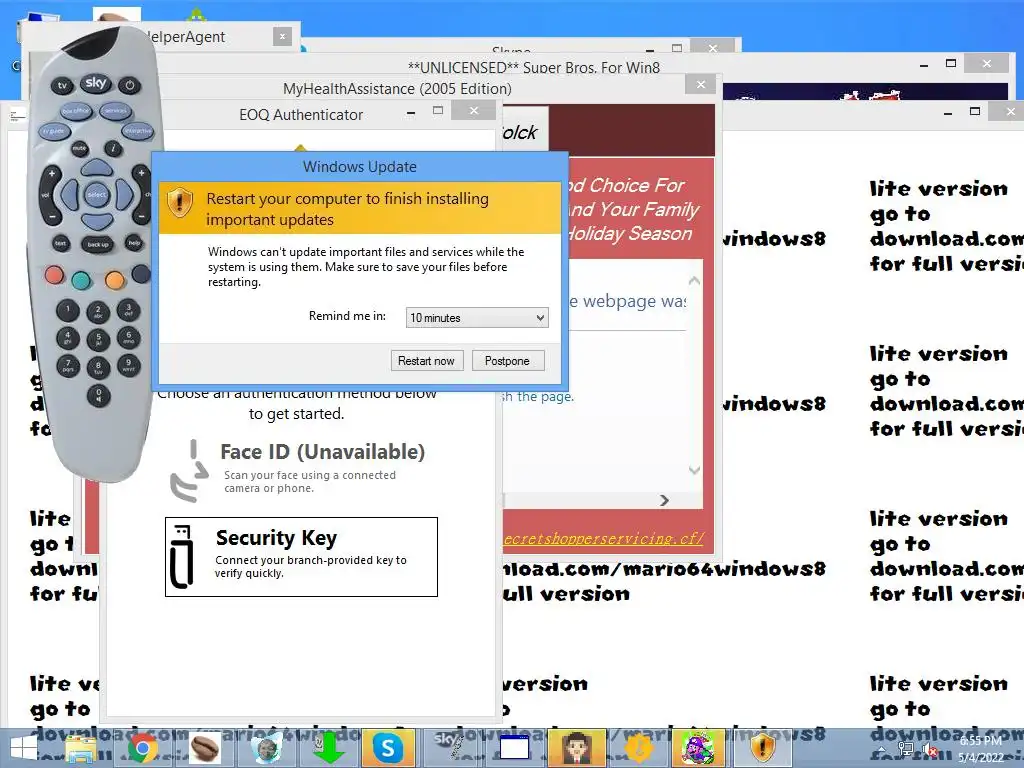This screenshot has height=768, width=1024.
Task: Click the muted volume tray icon
Action: [x=930, y=751]
